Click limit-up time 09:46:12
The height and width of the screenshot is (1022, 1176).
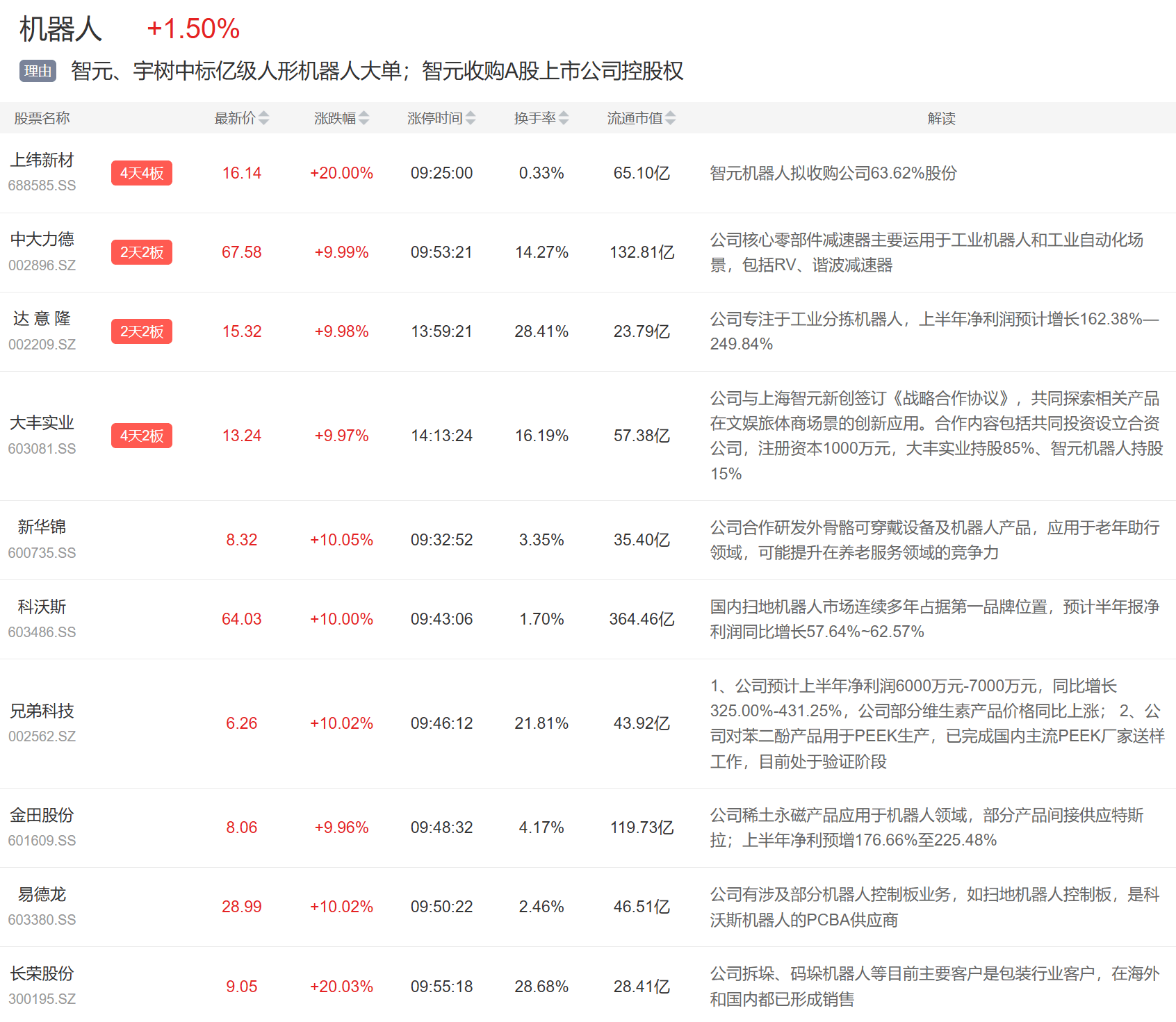[x=441, y=723]
